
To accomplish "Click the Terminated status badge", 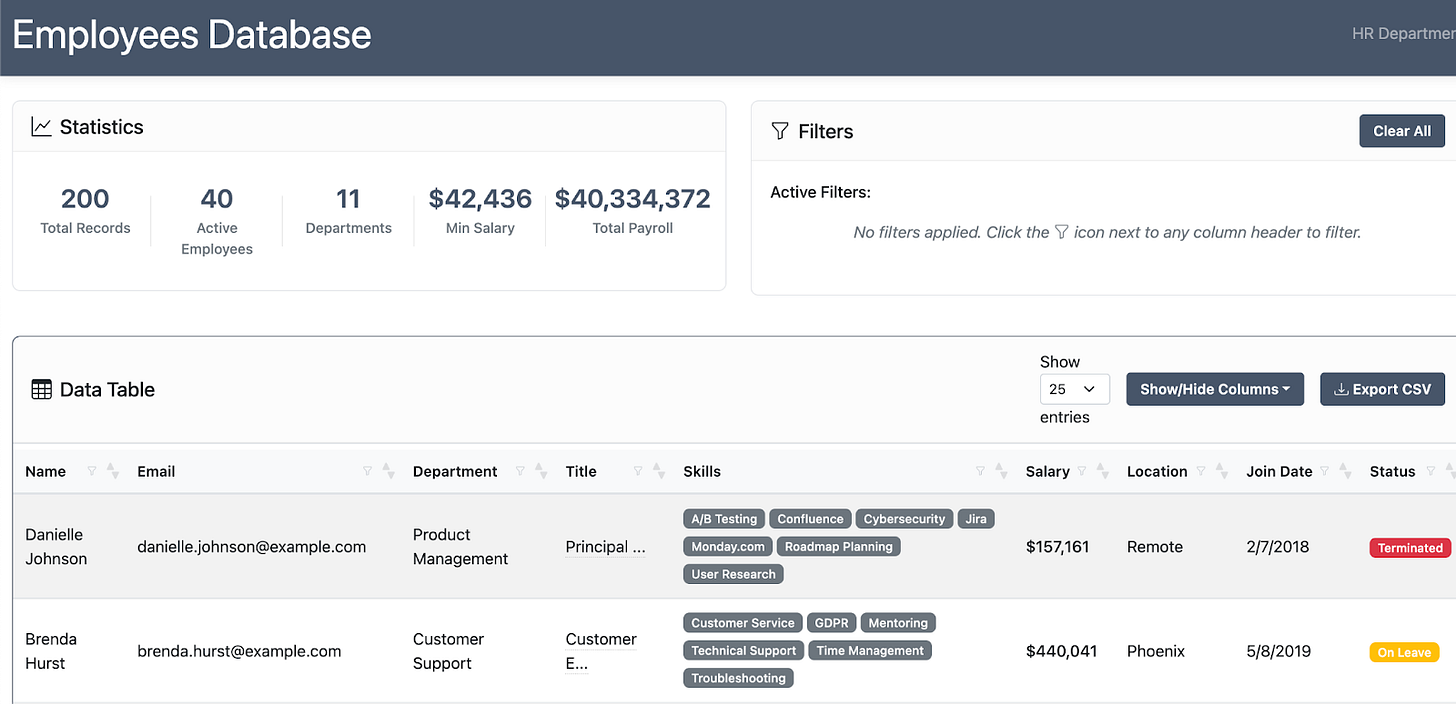I will click(x=1410, y=548).
